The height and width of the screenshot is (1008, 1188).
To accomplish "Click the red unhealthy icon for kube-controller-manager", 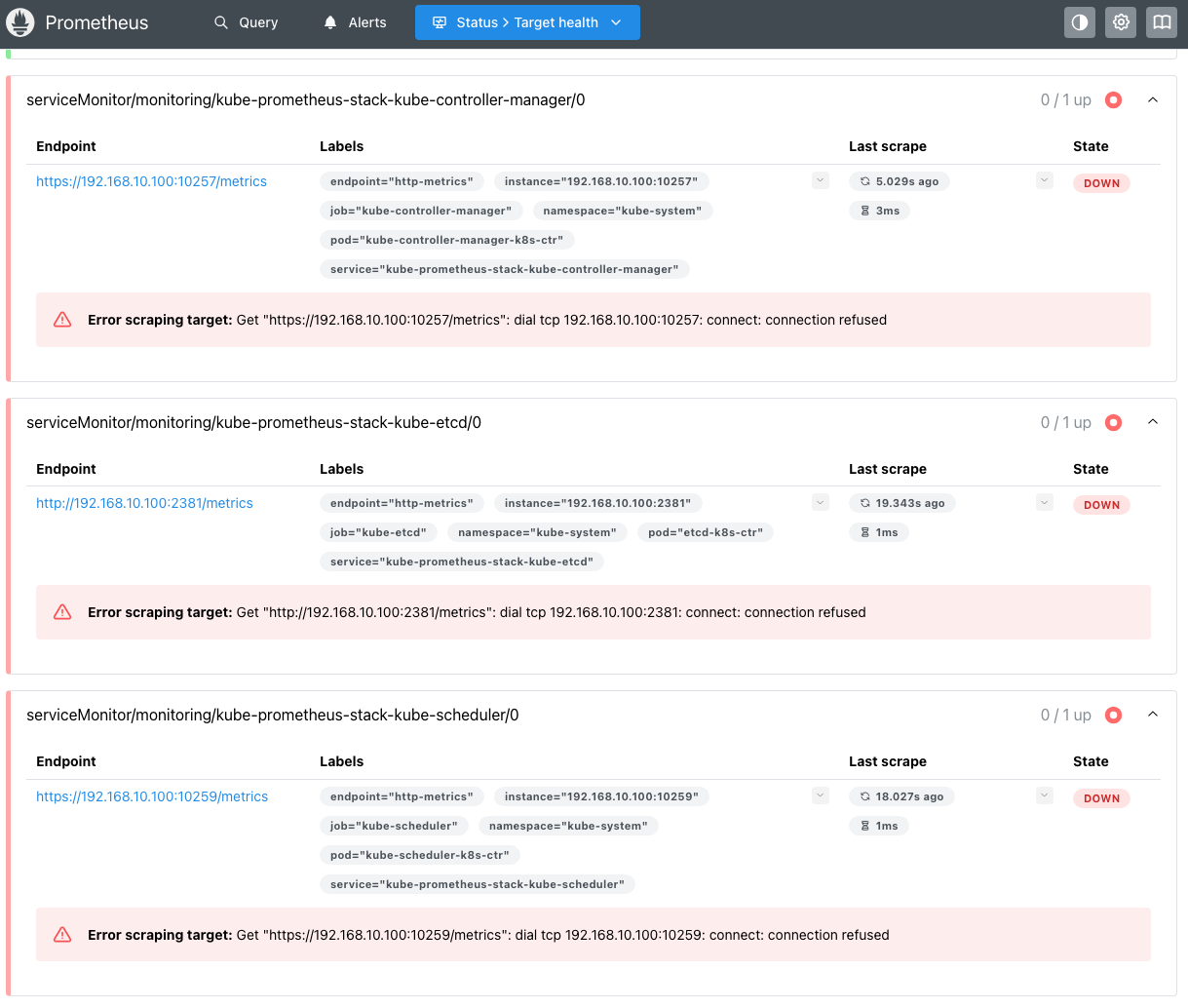I will (x=1113, y=99).
